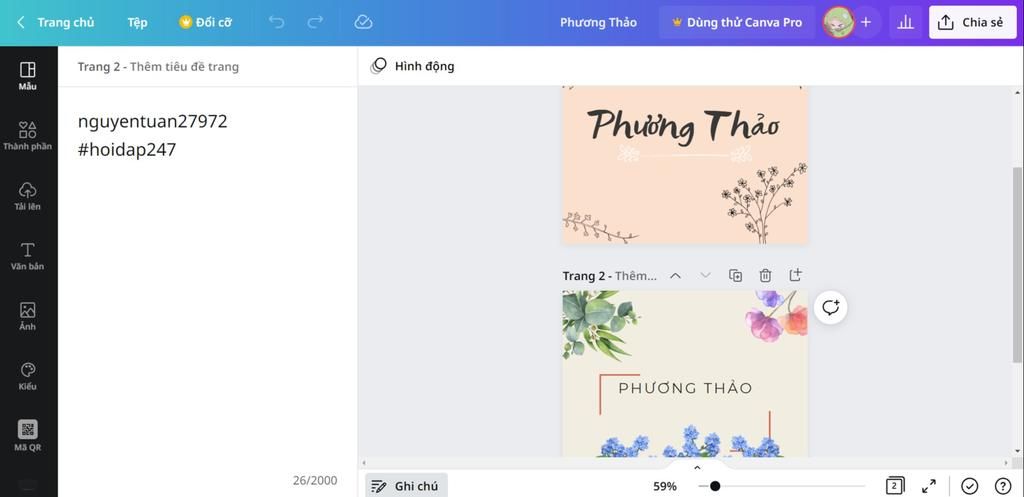1024x497 pixels.
Task: Toggle the Ghi chú notes panel
Action: tap(406, 486)
